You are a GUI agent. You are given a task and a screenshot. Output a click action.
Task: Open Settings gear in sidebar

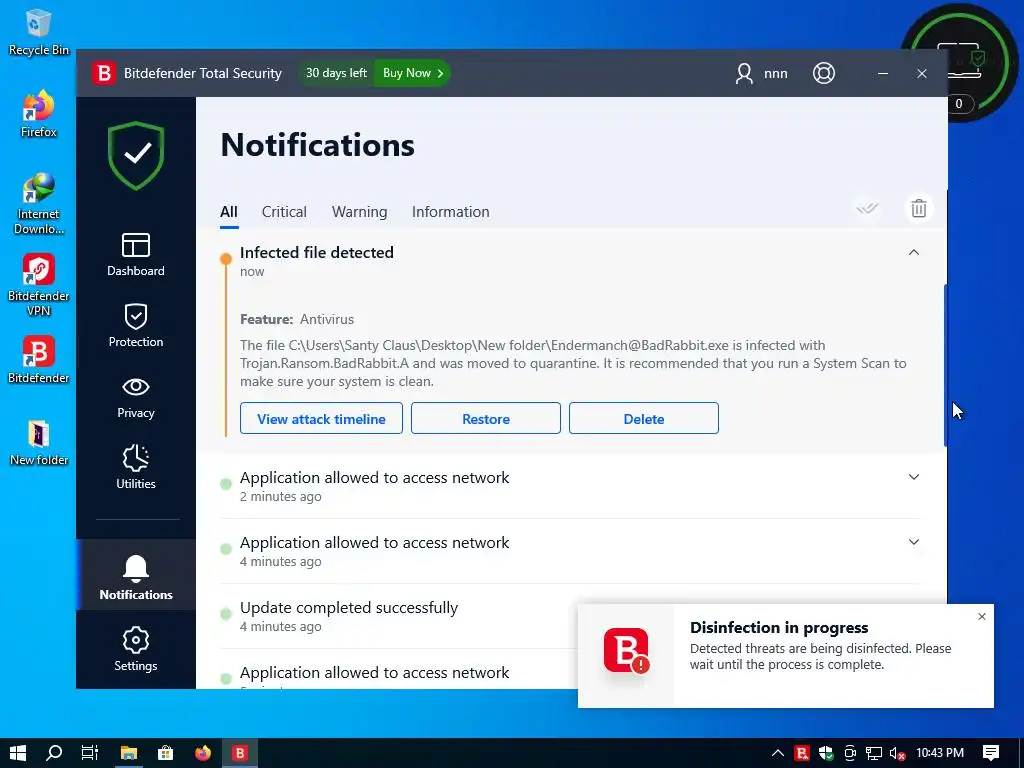(136, 648)
